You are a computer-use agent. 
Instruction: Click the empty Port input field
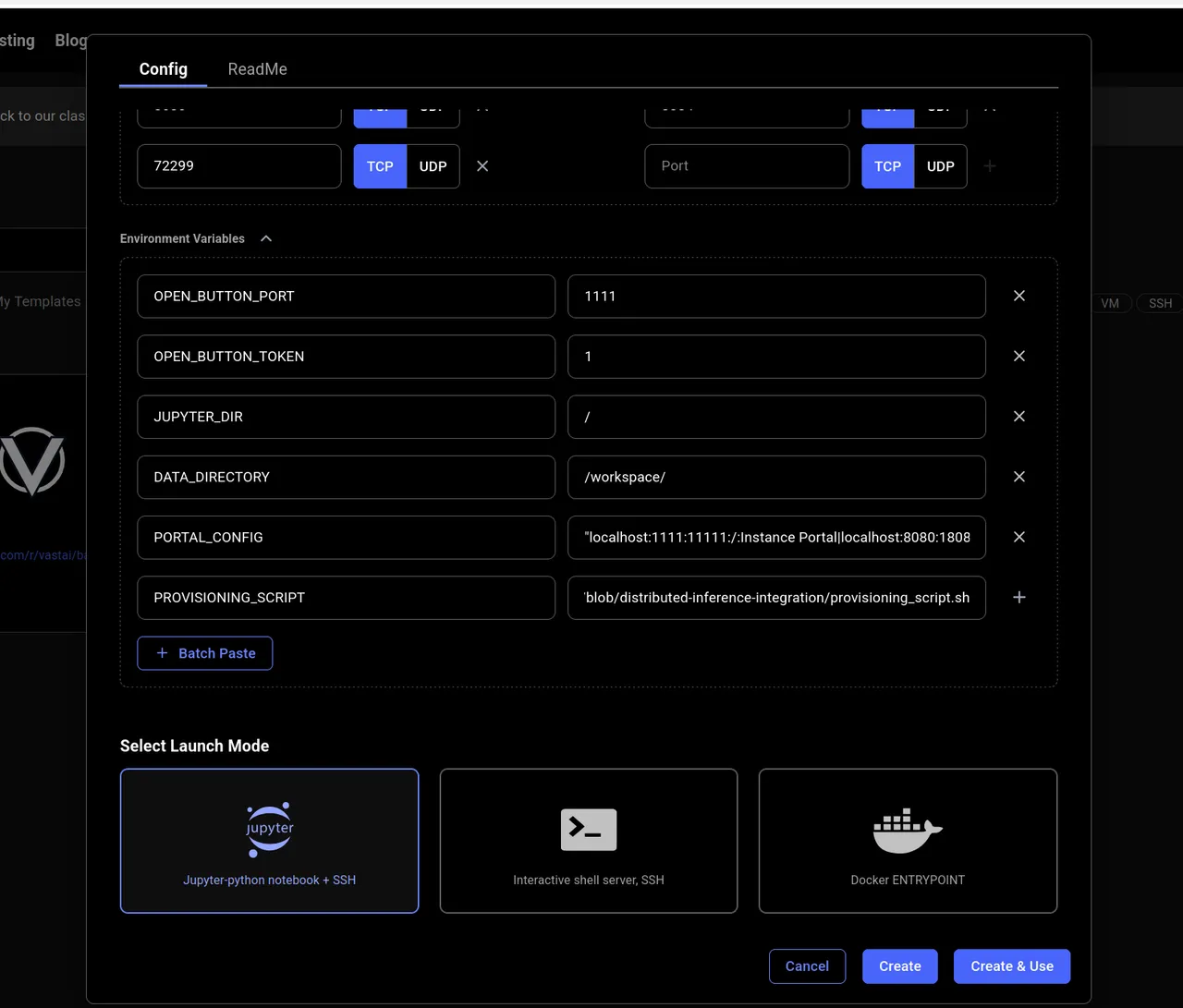(747, 166)
